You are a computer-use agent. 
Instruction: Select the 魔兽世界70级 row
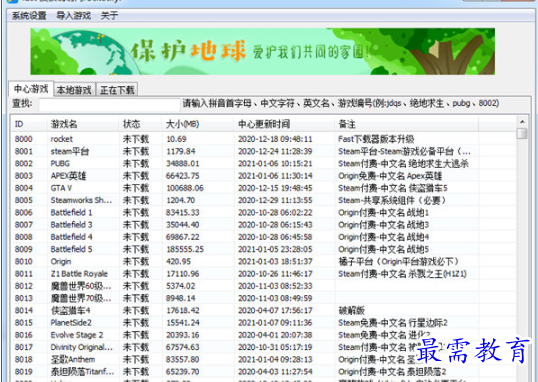(x=264, y=298)
